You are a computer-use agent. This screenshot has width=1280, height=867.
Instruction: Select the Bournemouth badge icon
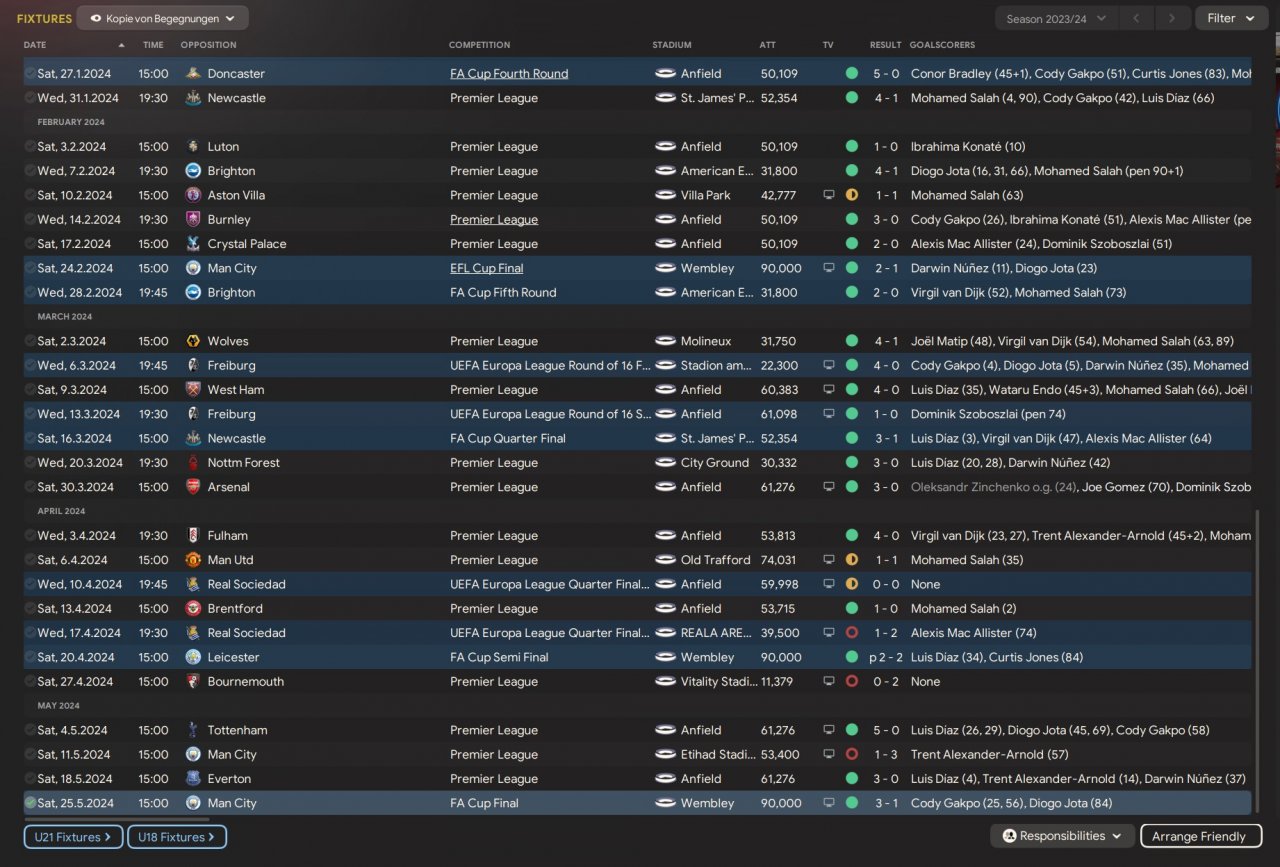click(x=193, y=681)
